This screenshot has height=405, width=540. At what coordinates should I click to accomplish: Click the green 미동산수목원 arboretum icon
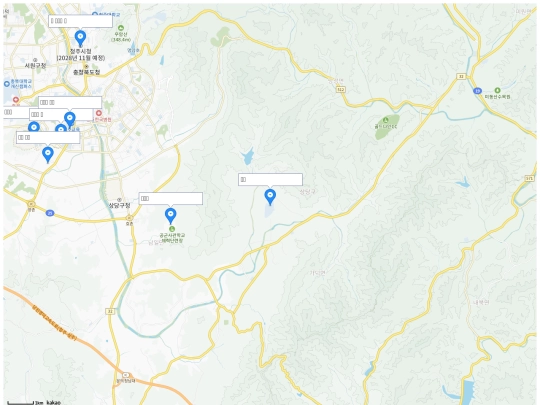coord(497,90)
